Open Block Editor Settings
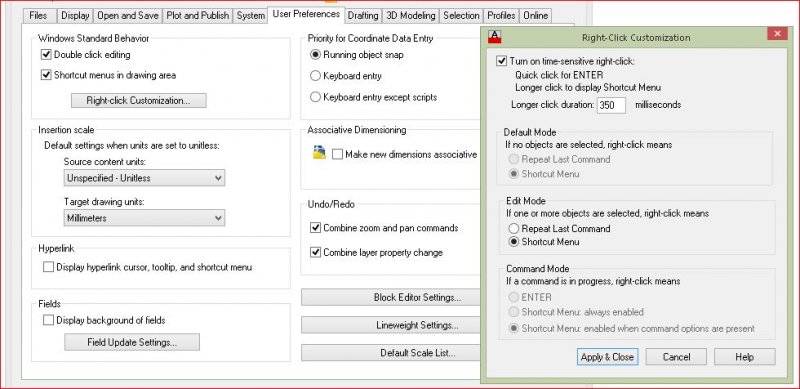Screen dimensions: 800x389 [391, 297]
